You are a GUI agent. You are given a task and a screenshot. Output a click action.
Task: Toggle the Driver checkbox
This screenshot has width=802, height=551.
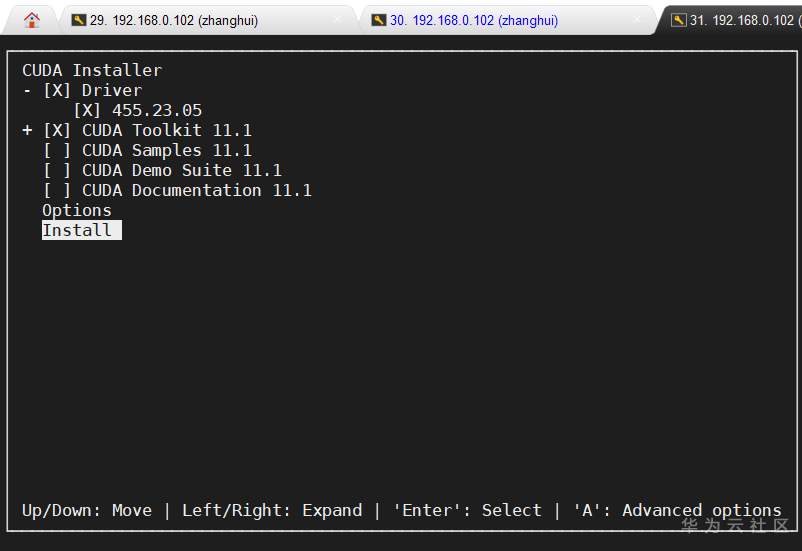coord(57,91)
